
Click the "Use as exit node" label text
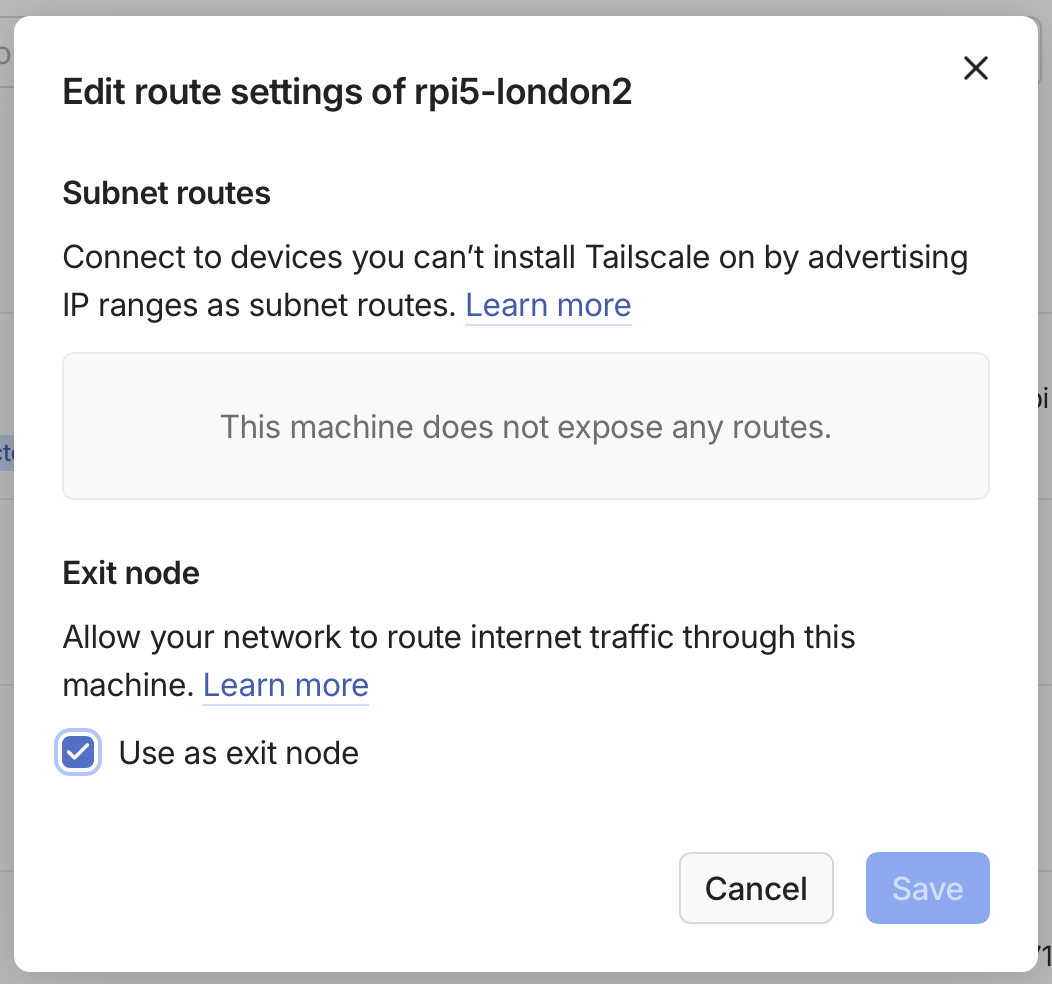(x=238, y=753)
